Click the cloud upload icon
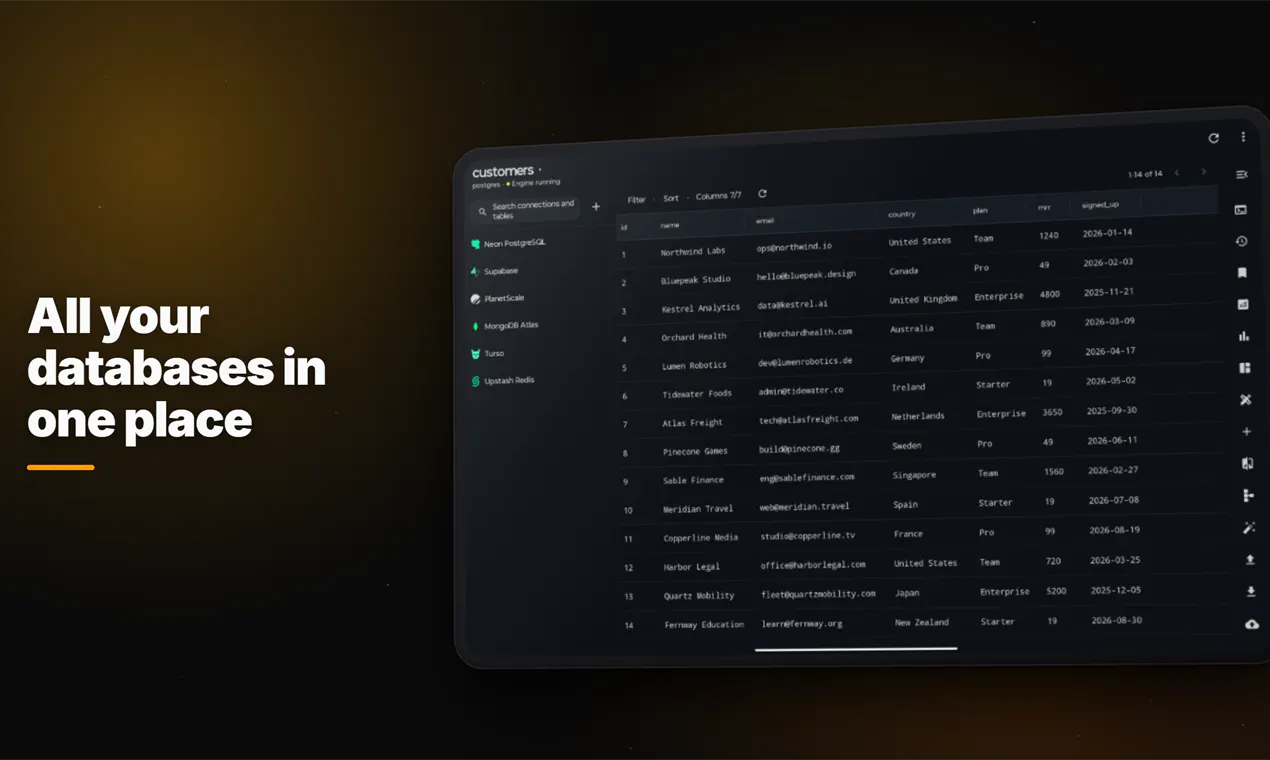 click(x=1252, y=624)
